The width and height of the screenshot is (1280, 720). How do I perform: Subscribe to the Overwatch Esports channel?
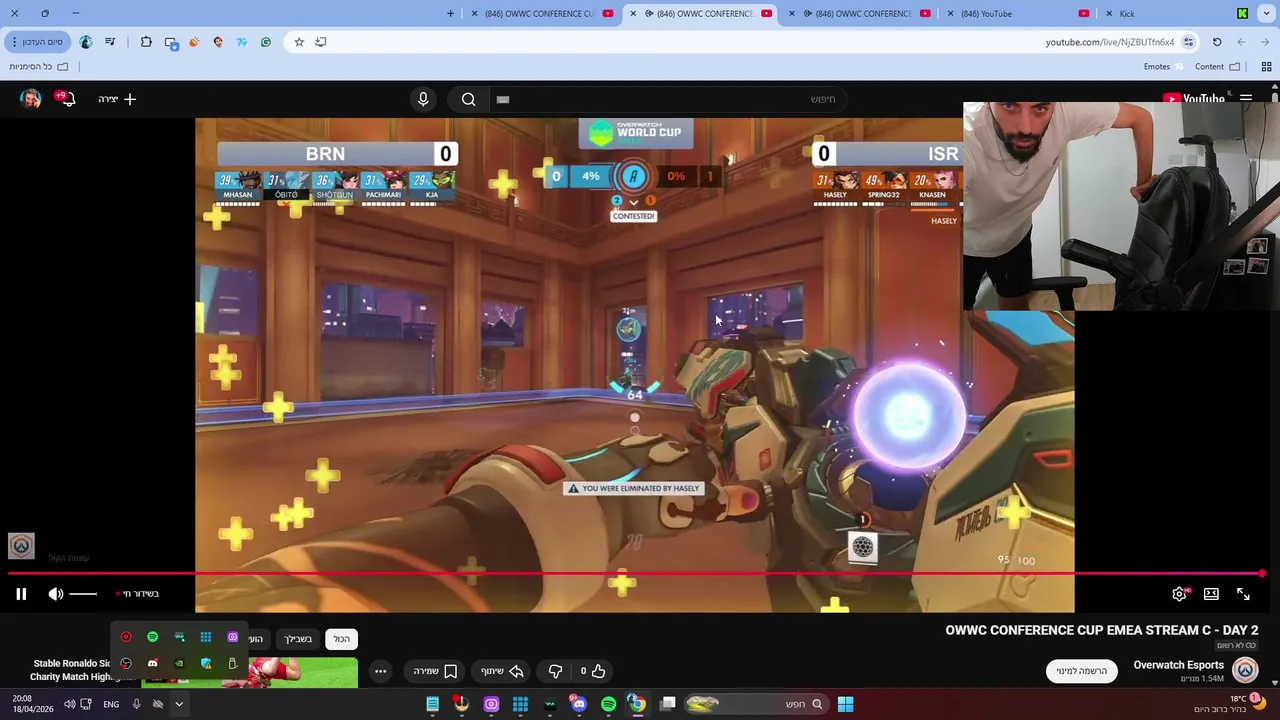1082,671
